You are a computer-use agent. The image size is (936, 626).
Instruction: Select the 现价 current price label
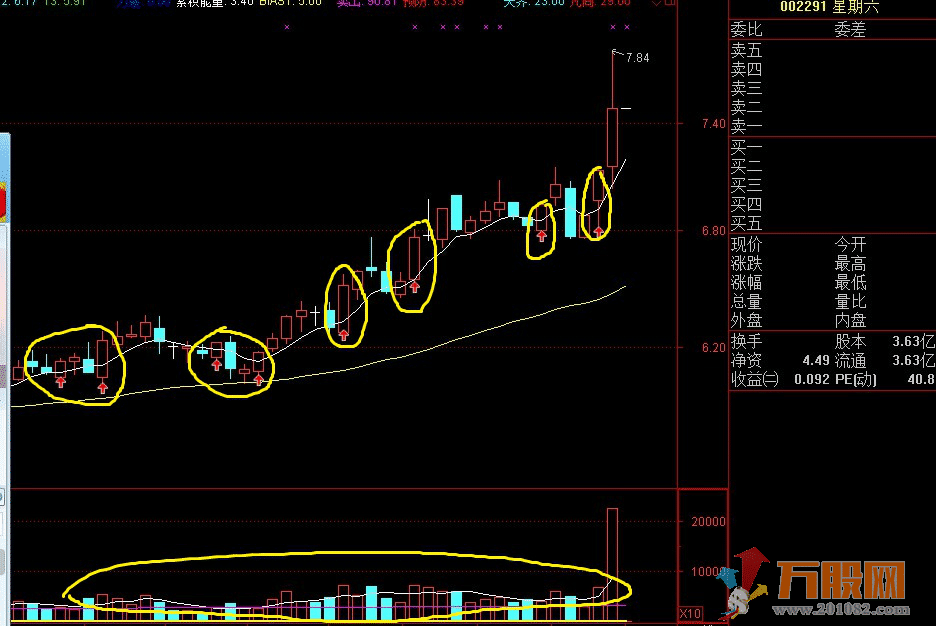pyautogui.click(x=746, y=244)
